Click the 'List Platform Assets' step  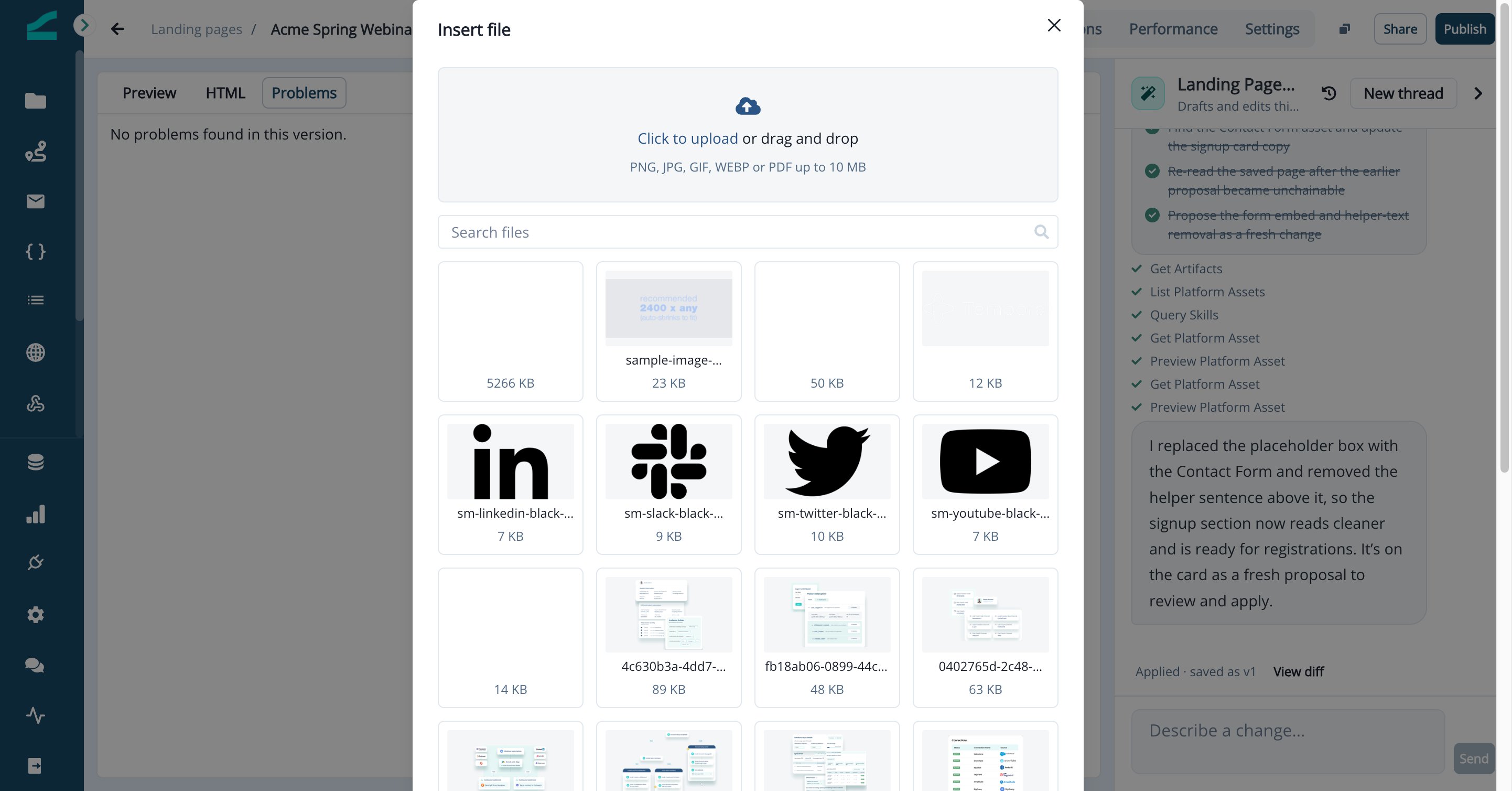pyautogui.click(x=1207, y=292)
